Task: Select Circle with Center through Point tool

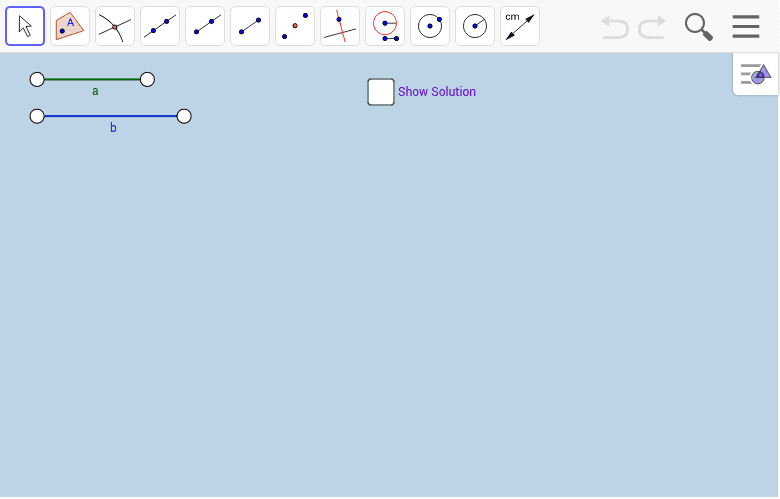Action: point(430,26)
